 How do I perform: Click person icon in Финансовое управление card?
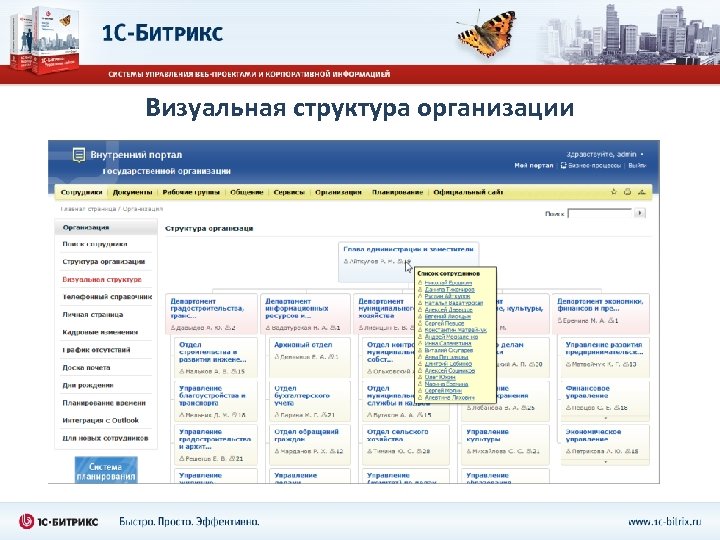(x=568, y=407)
